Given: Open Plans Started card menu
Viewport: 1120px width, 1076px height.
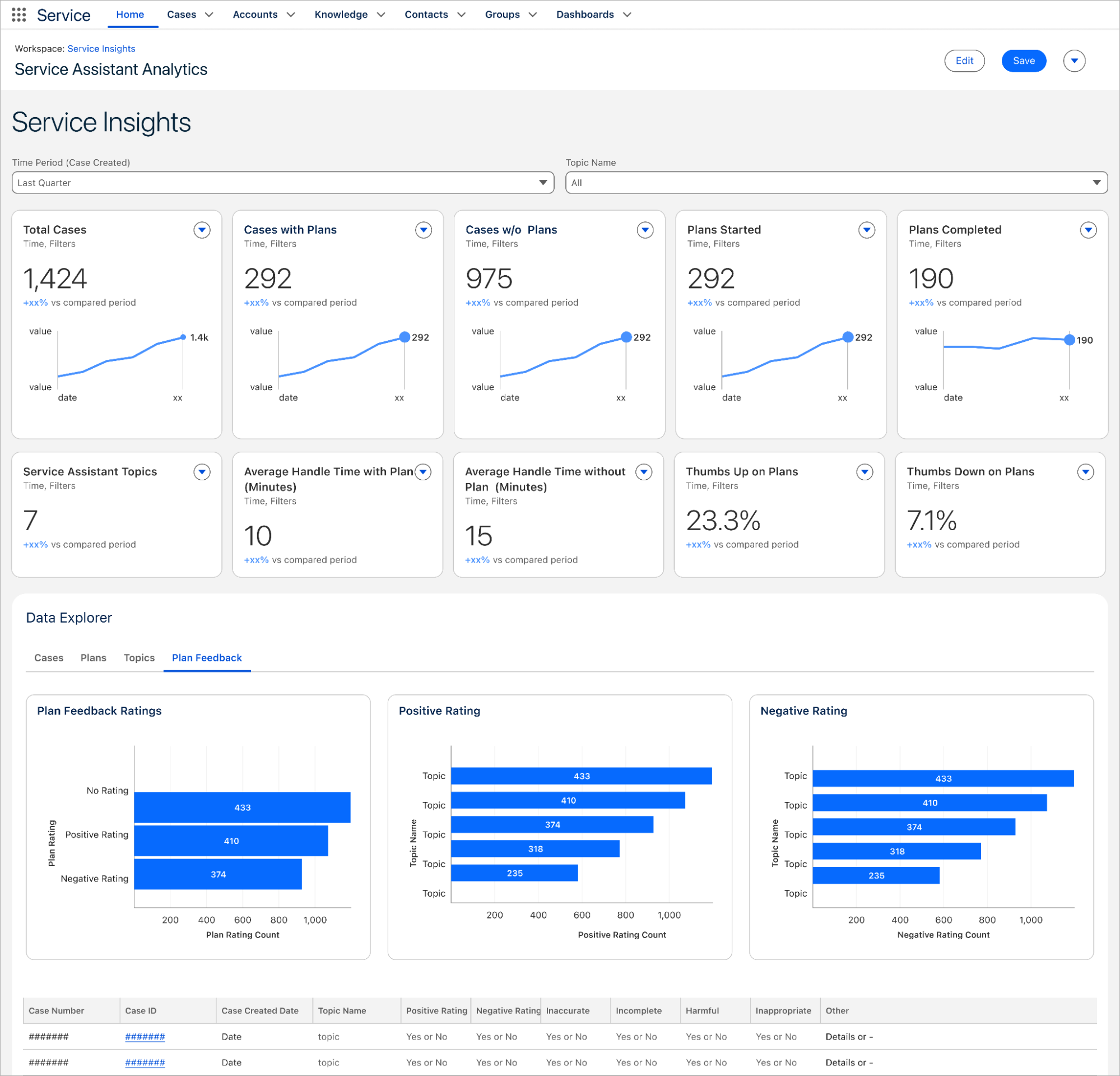Looking at the screenshot, I should click(867, 230).
